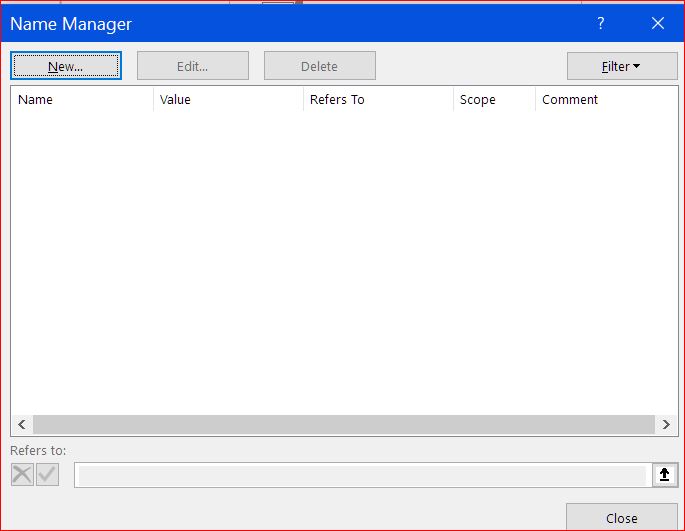Confirm the reference with checkmark icon
The height and width of the screenshot is (531, 685).
click(47, 475)
